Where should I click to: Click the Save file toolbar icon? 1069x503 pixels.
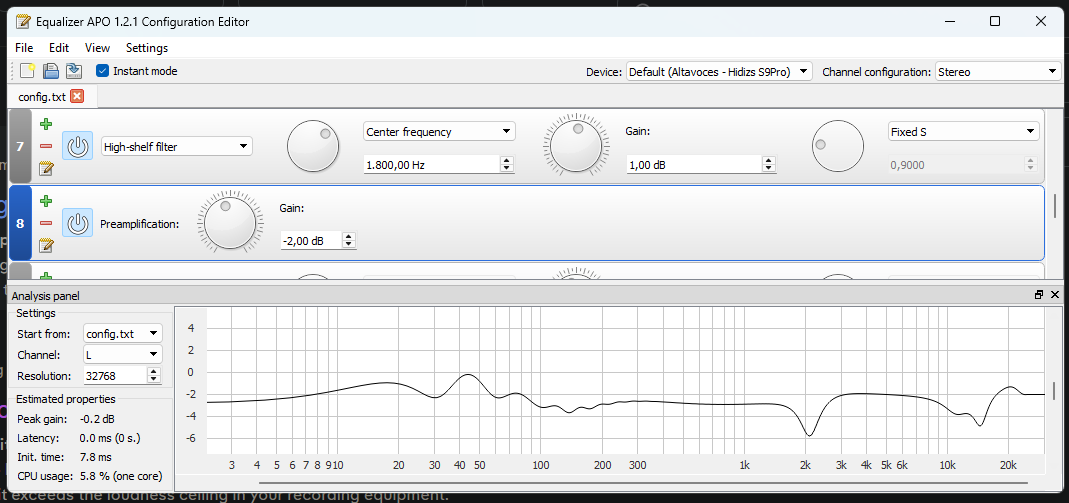point(50,71)
